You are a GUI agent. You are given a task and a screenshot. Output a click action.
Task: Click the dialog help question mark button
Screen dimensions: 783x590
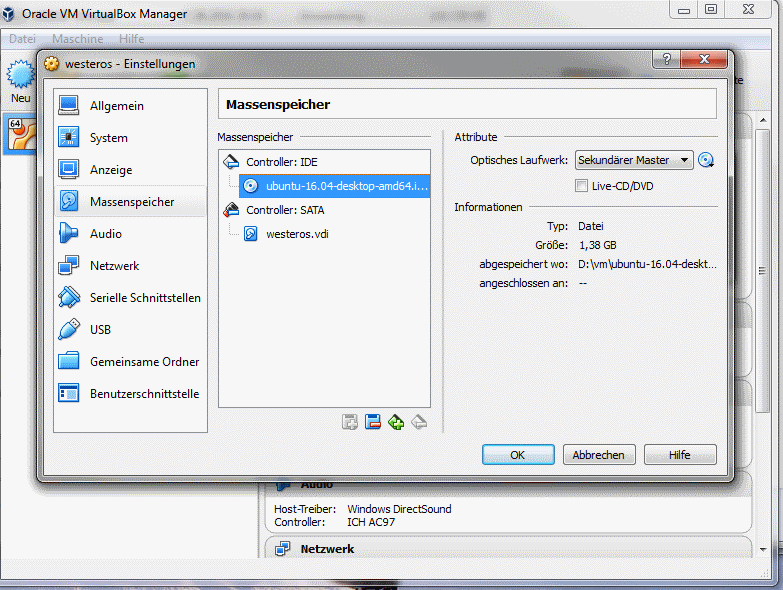[667, 59]
